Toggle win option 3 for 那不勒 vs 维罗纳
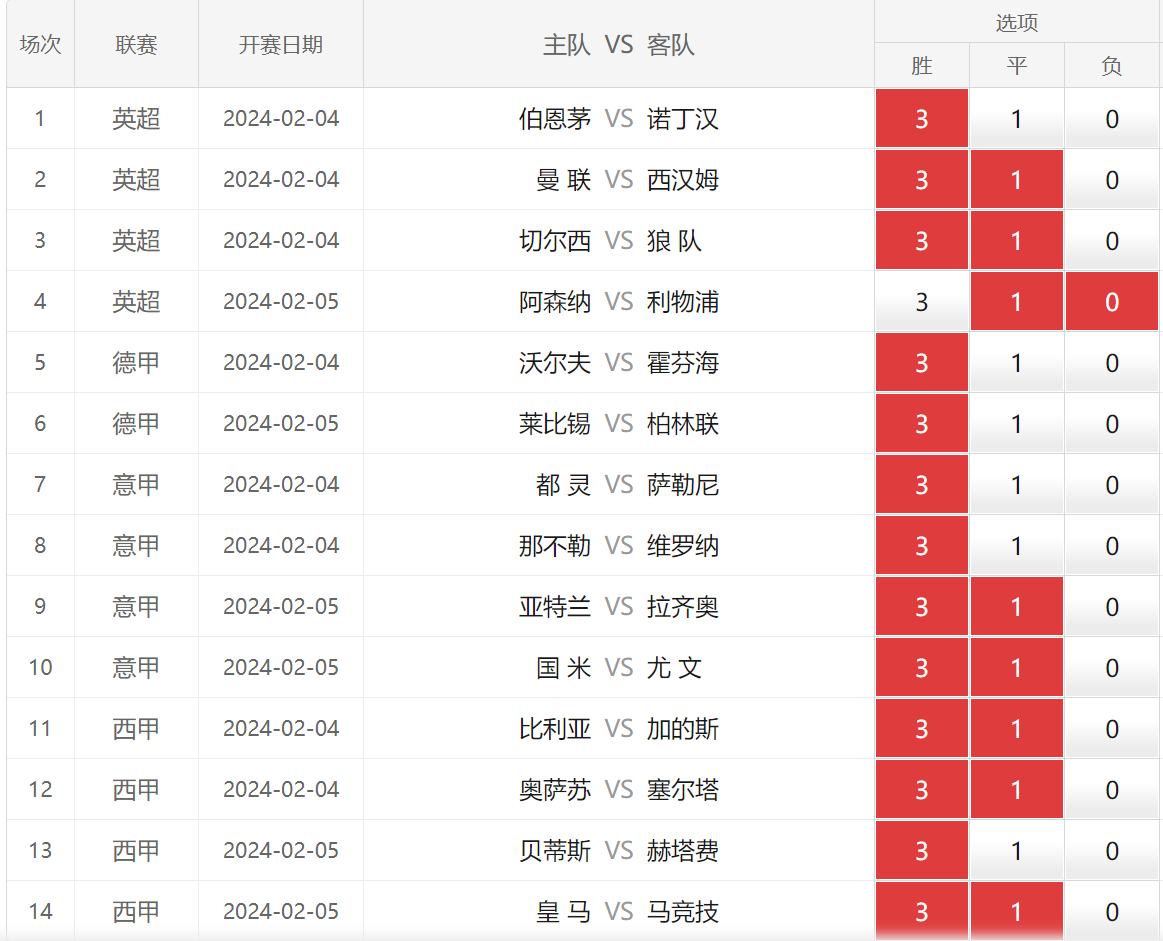This screenshot has height=941, width=1163. (x=921, y=545)
